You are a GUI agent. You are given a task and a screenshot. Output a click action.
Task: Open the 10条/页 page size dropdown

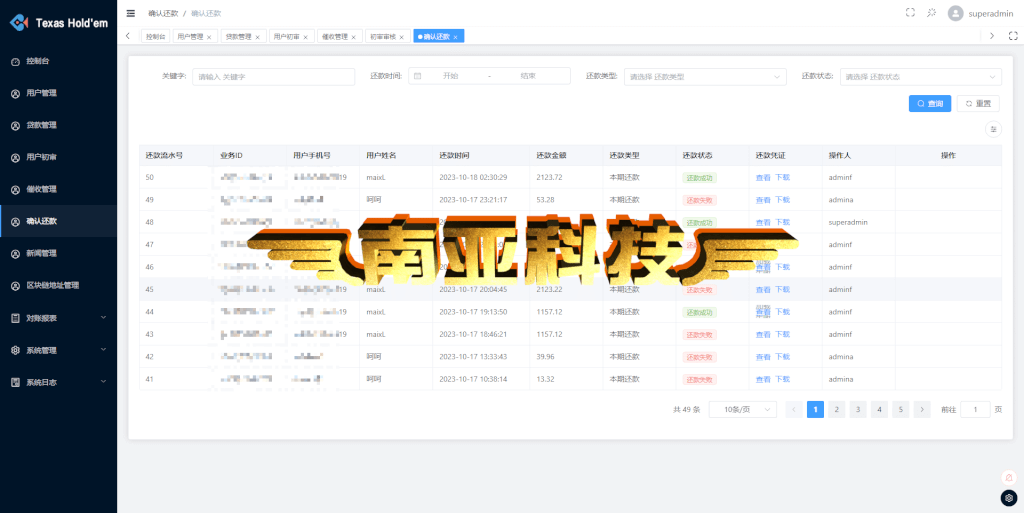(743, 410)
